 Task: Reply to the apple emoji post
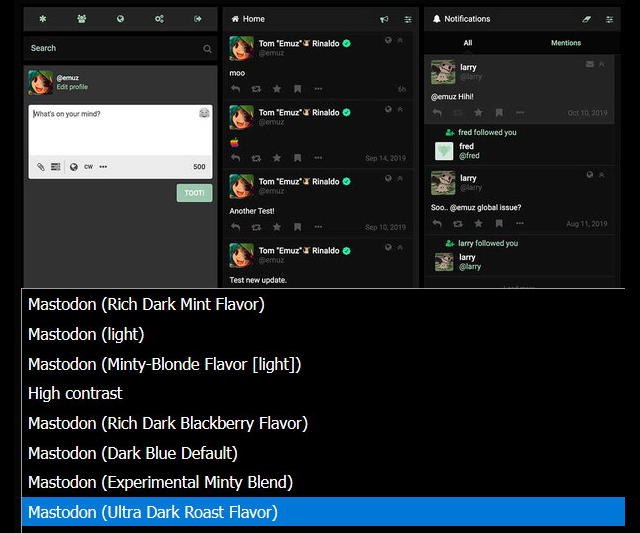[x=236, y=158]
